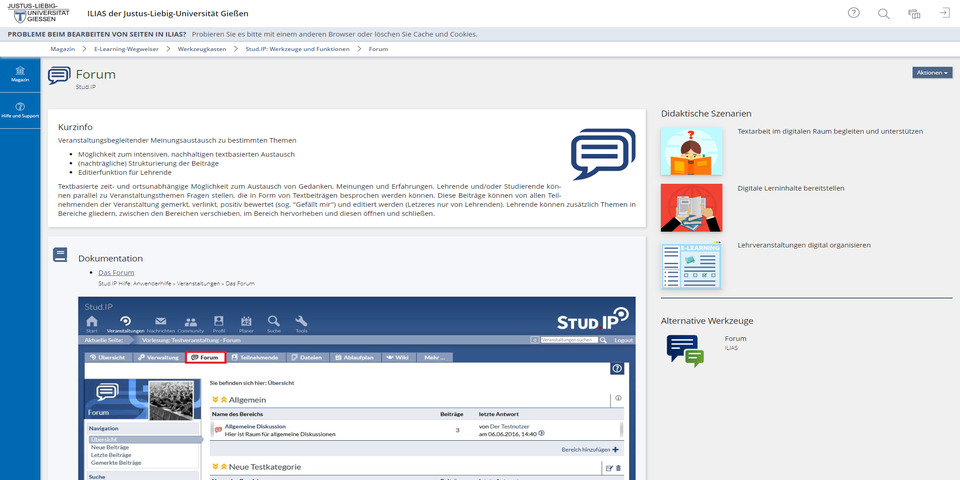960x480 pixels.
Task: Open Stud.IP: Werkzeuge und Funktionen breadcrumb
Action: (297, 49)
